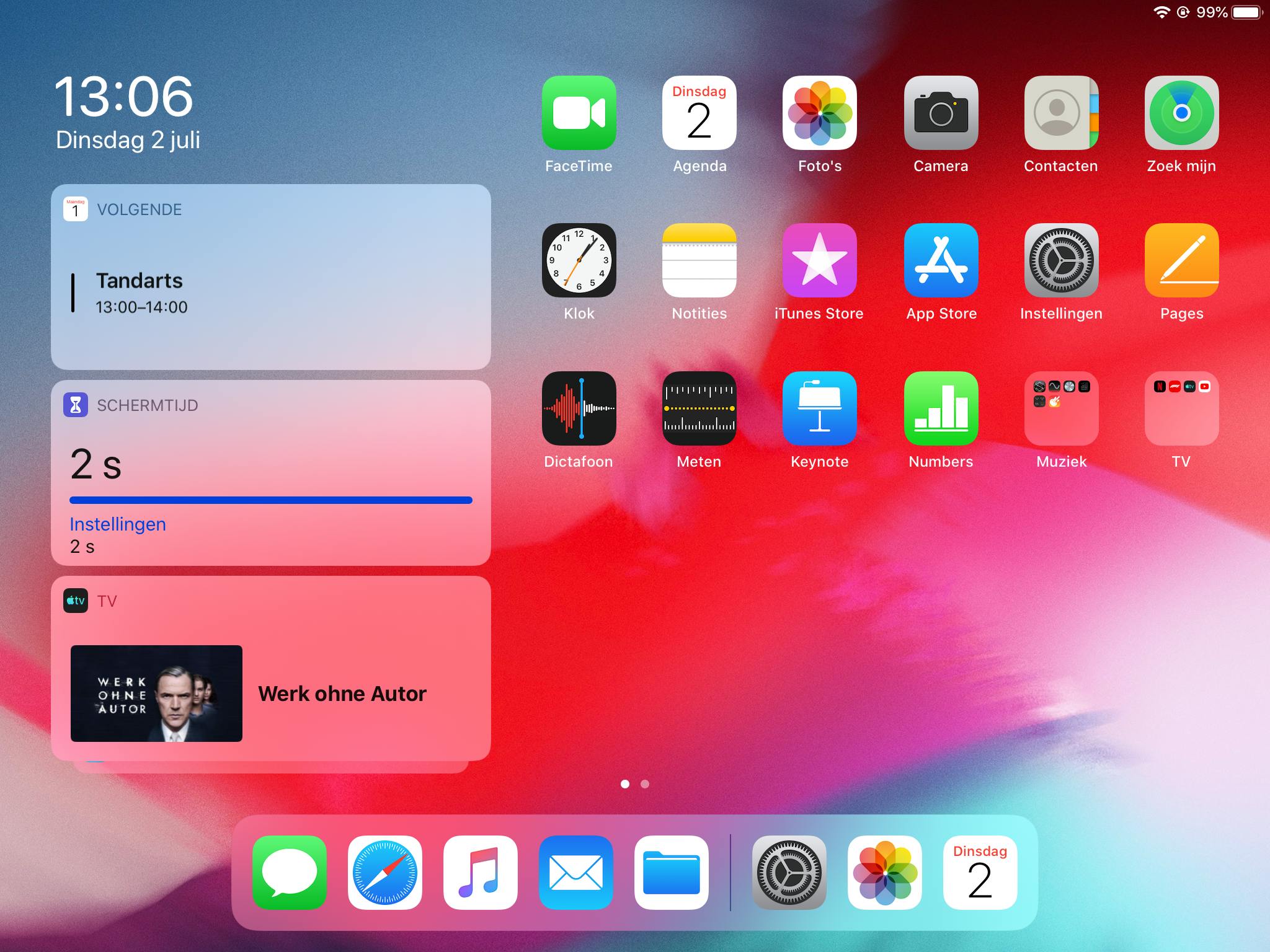This screenshot has height=952, width=1270.
Task: Launch Safari from the dock
Action: tap(384, 871)
